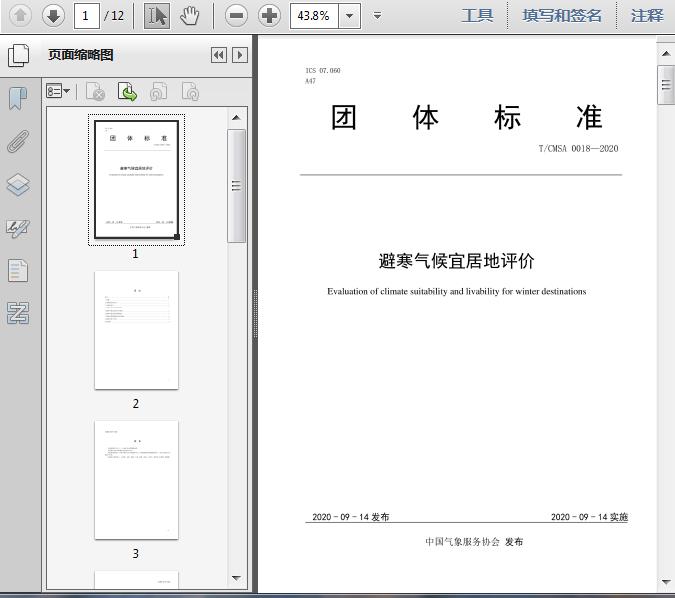Image resolution: width=675 pixels, height=598 pixels.
Task: Click the 页面缩略图 panel title
Action: (81, 55)
